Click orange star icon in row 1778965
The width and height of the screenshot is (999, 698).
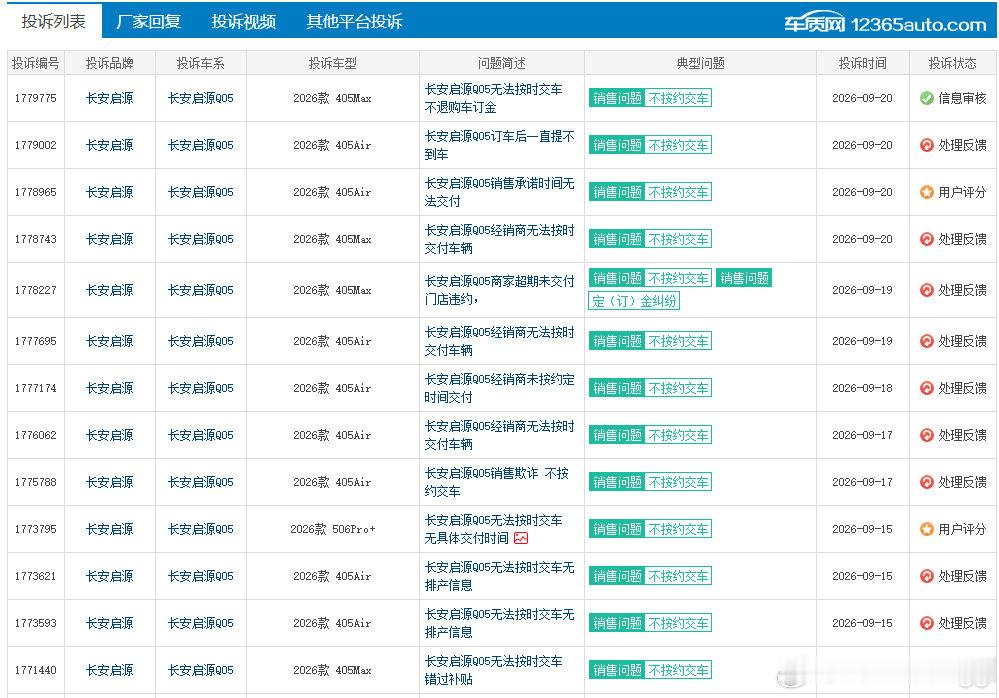[x=926, y=192]
